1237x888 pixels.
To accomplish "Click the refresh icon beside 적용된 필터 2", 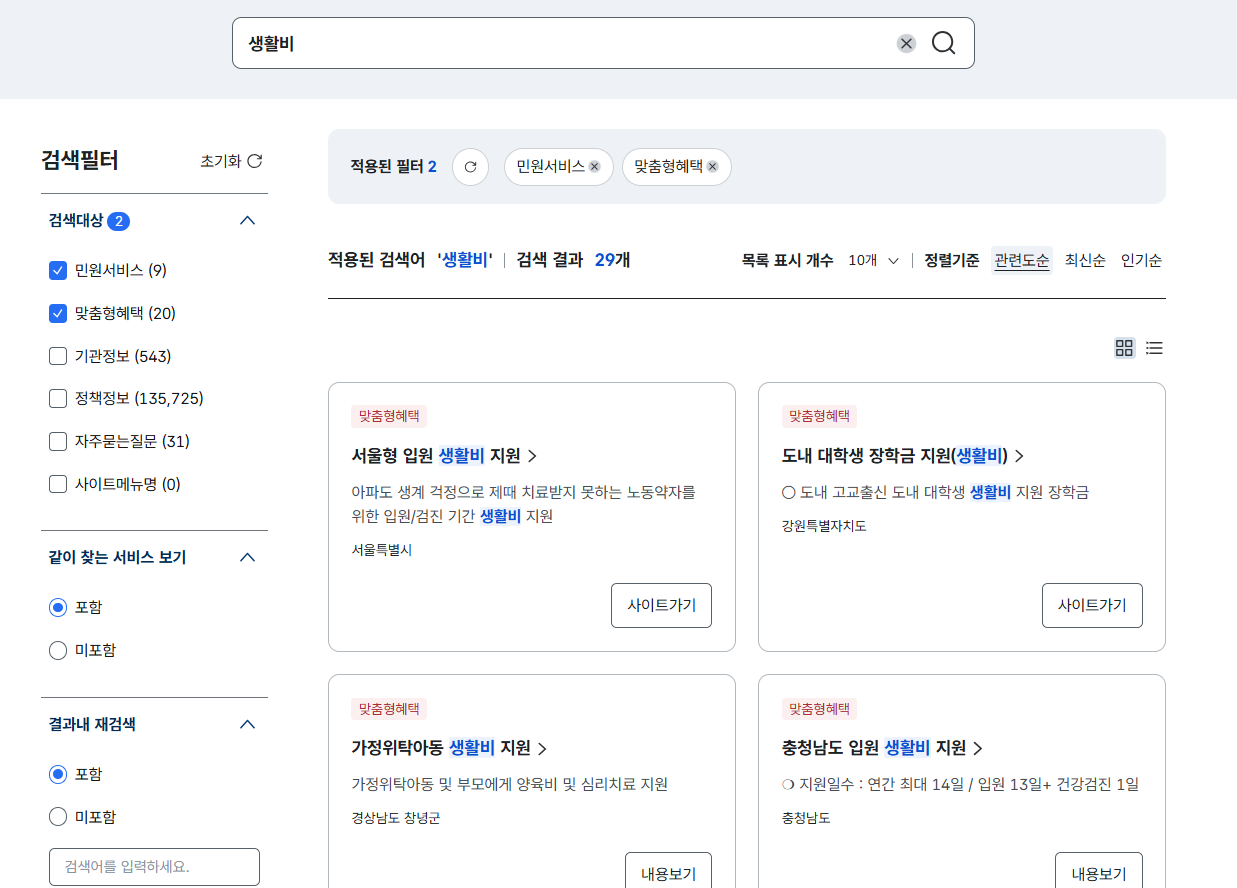I will point(470,167).
